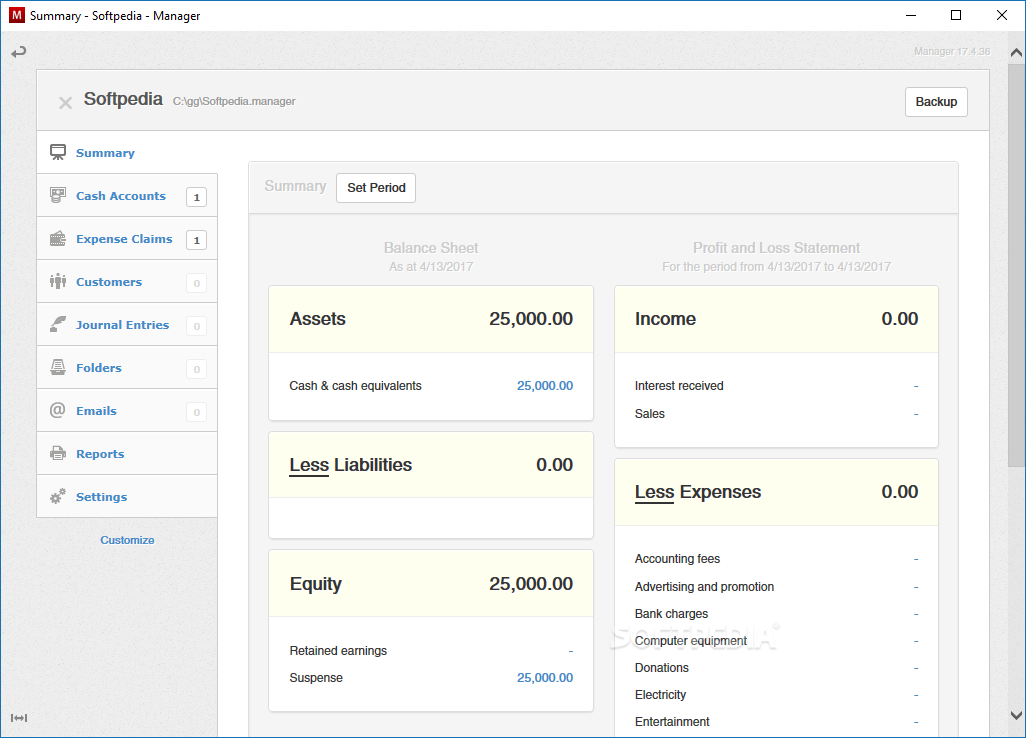Click the back arrow icon at top left
The height and width of the screenshot is (738, 1026).
click(x=18, y=52)
